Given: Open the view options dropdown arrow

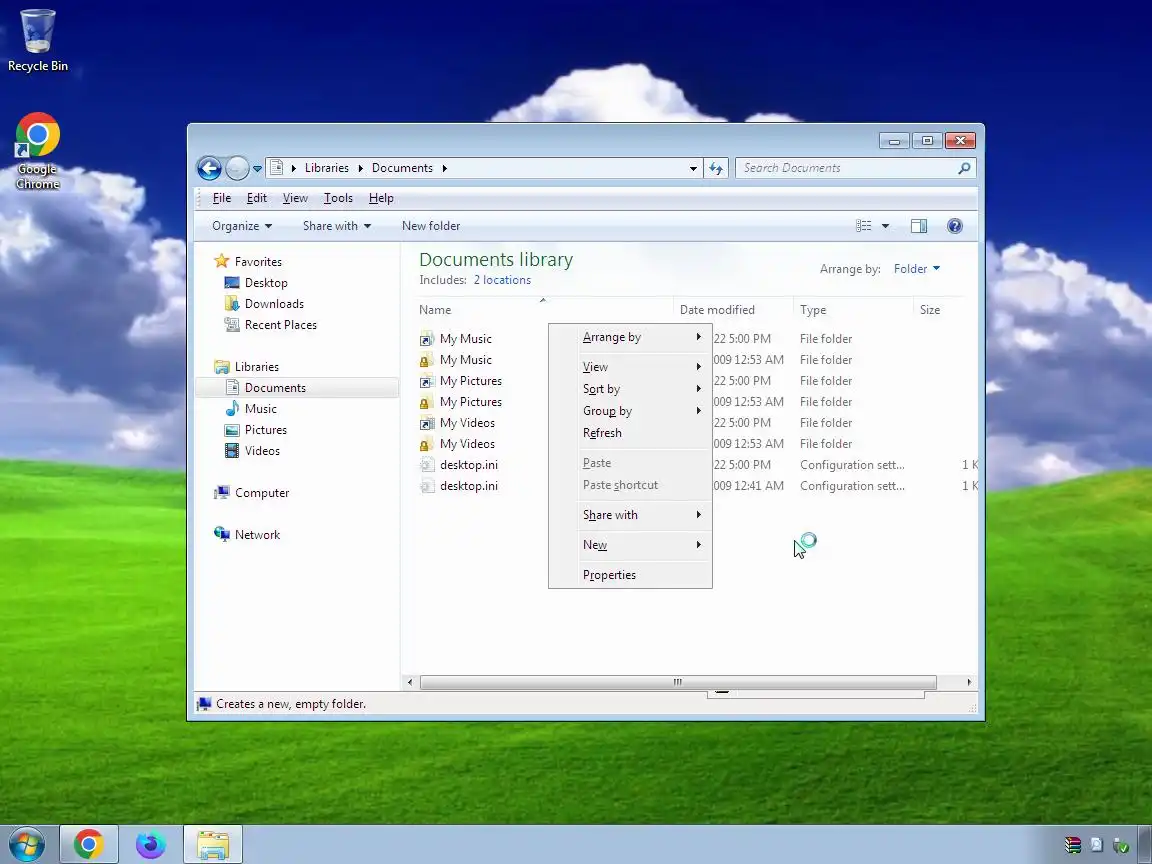Looking at the screenshot, I should pos(885,226).
